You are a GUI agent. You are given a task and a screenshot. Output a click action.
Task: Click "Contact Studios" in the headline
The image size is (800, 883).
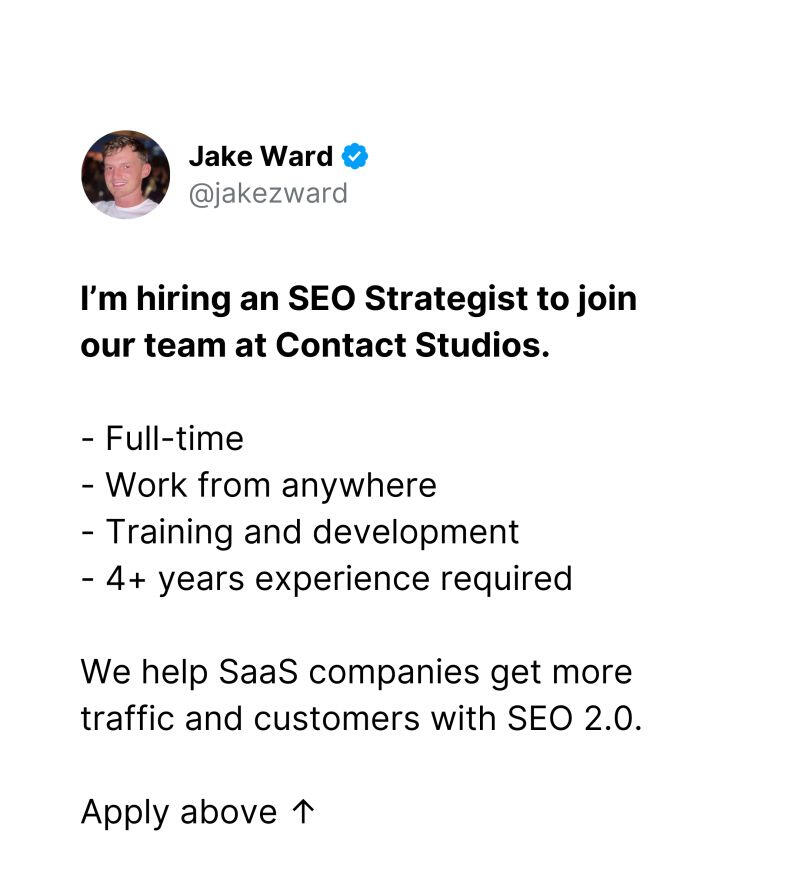(x=412, y=345)
